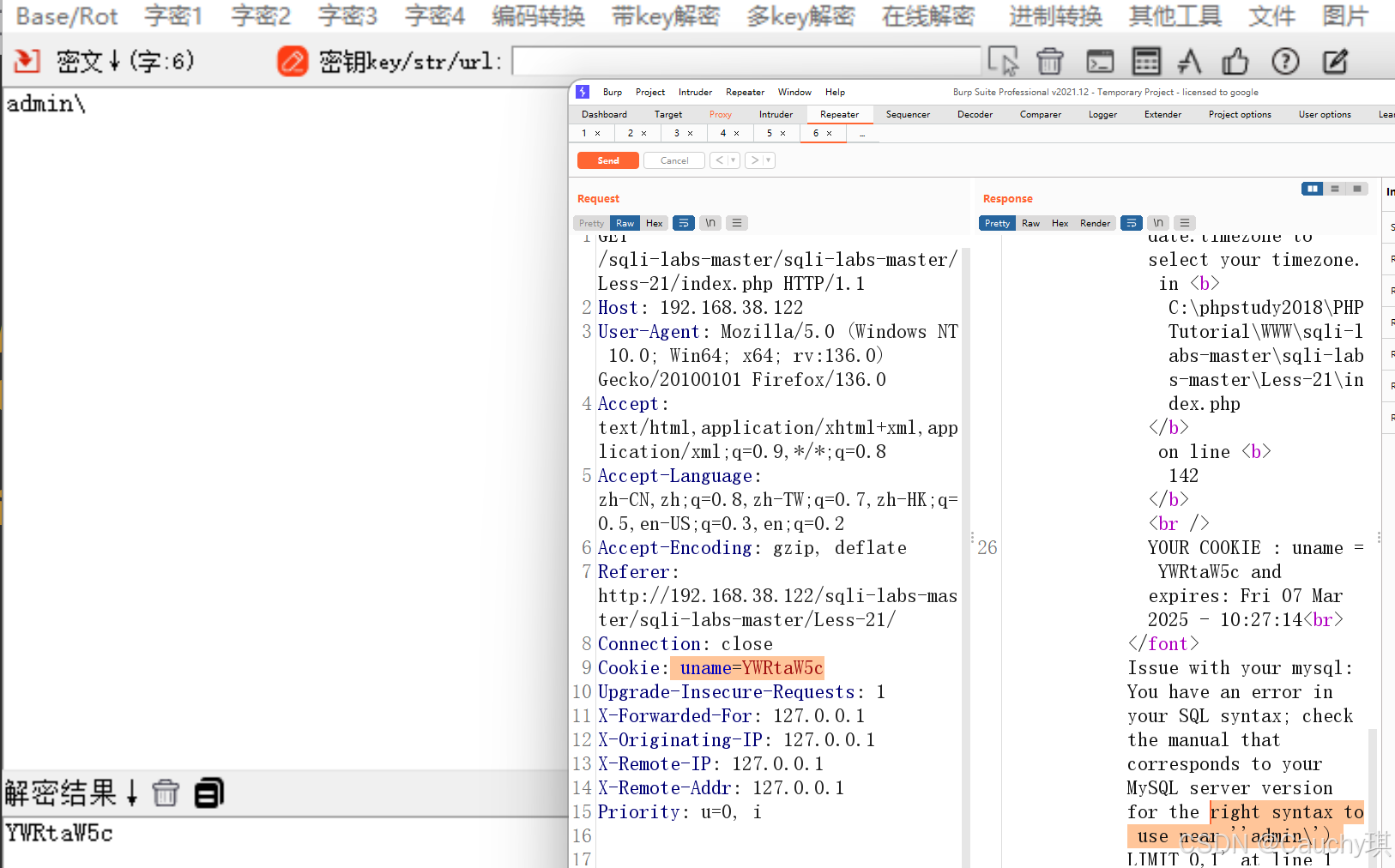This screenshot has width=1395, height=868.
Task: Open the 进制转换 menu item
Action: pyautogui.click(x=1054, y=15)
